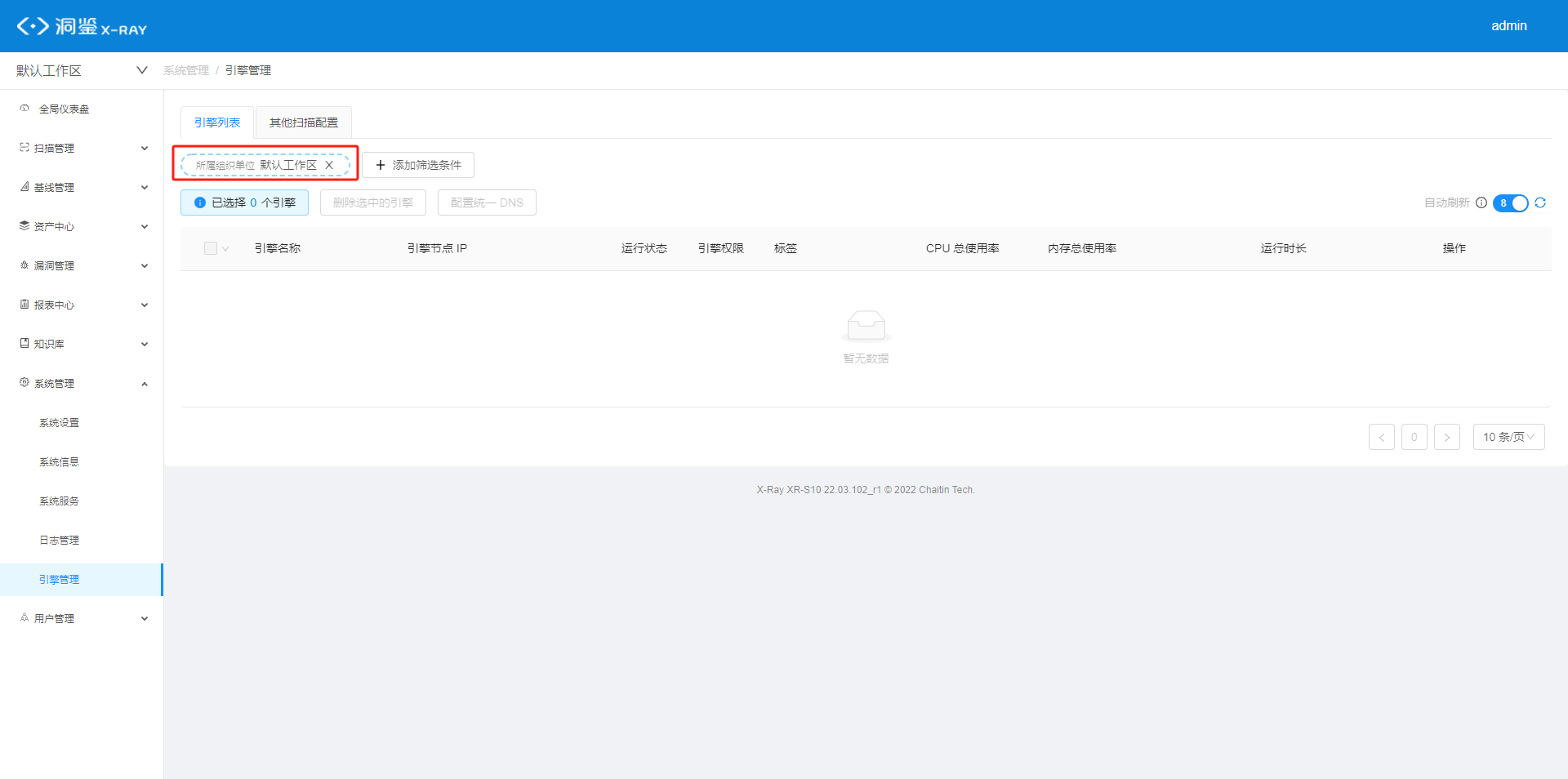Image resolution: width=1568 pixels, height=779 pixels.
Task: Toggle the auto-refresh switch
Action: pos(1510,203)
